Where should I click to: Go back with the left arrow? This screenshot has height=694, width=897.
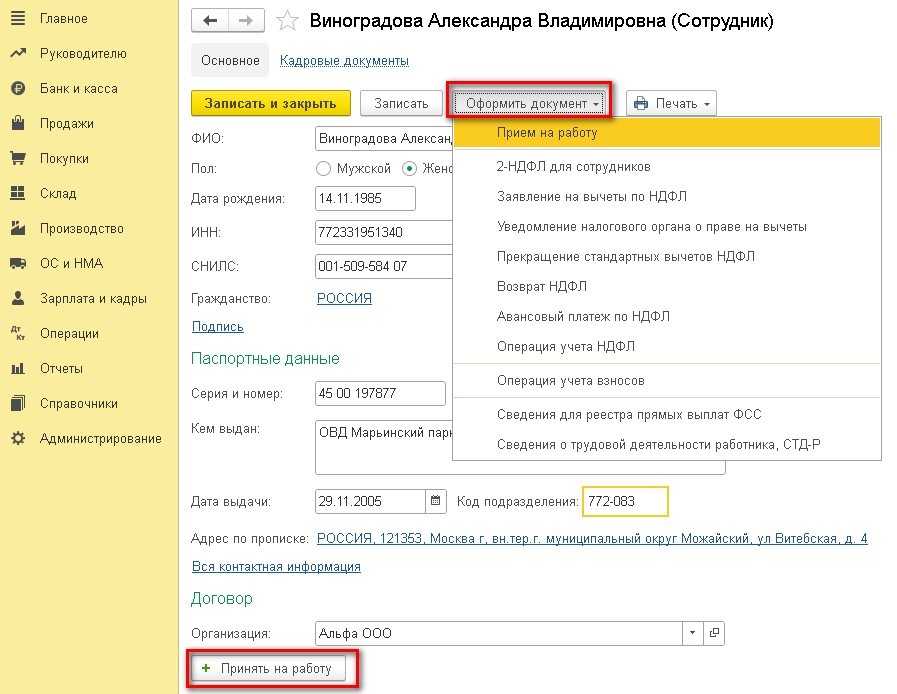point(210,21)
